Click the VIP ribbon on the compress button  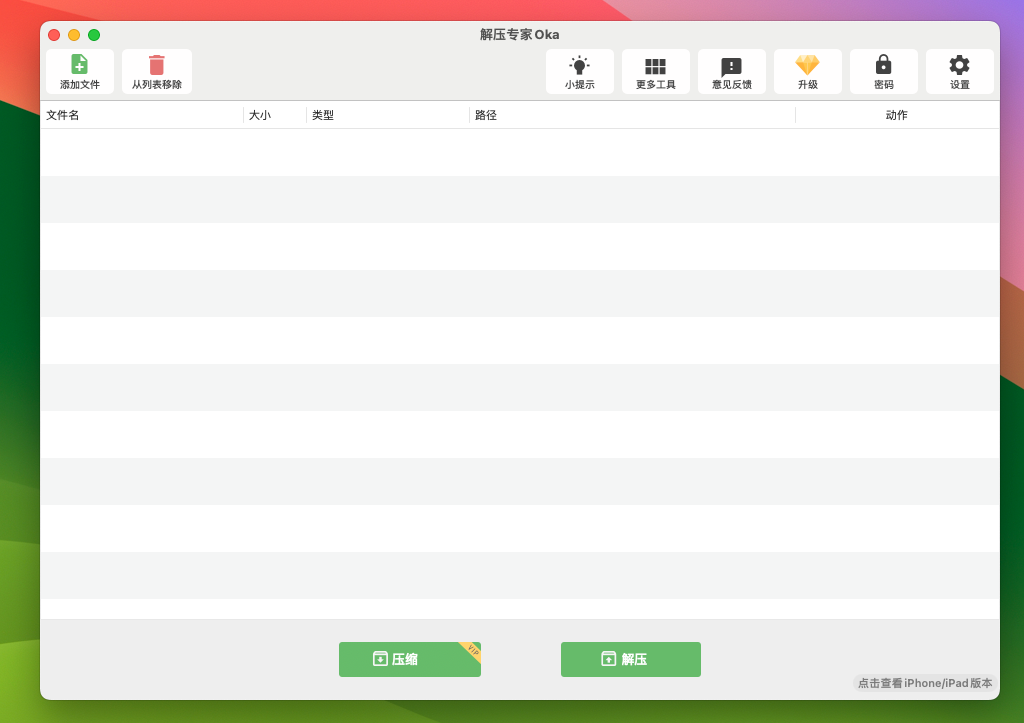(472, 650)
